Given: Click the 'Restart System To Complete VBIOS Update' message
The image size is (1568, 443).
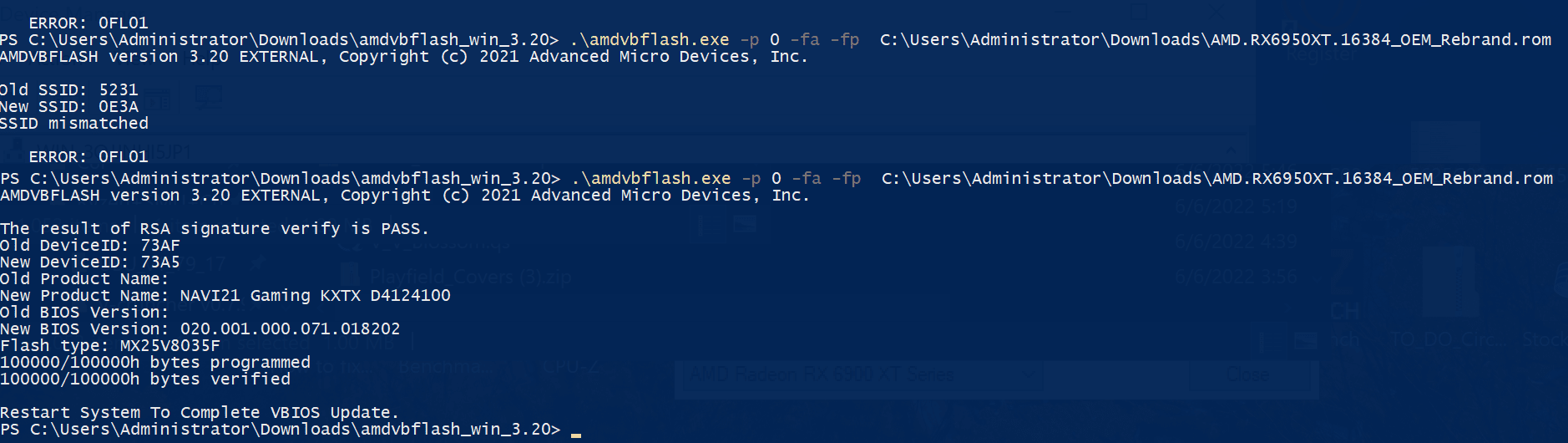Looking at the screenshot, I should click(x=200, y=412).
